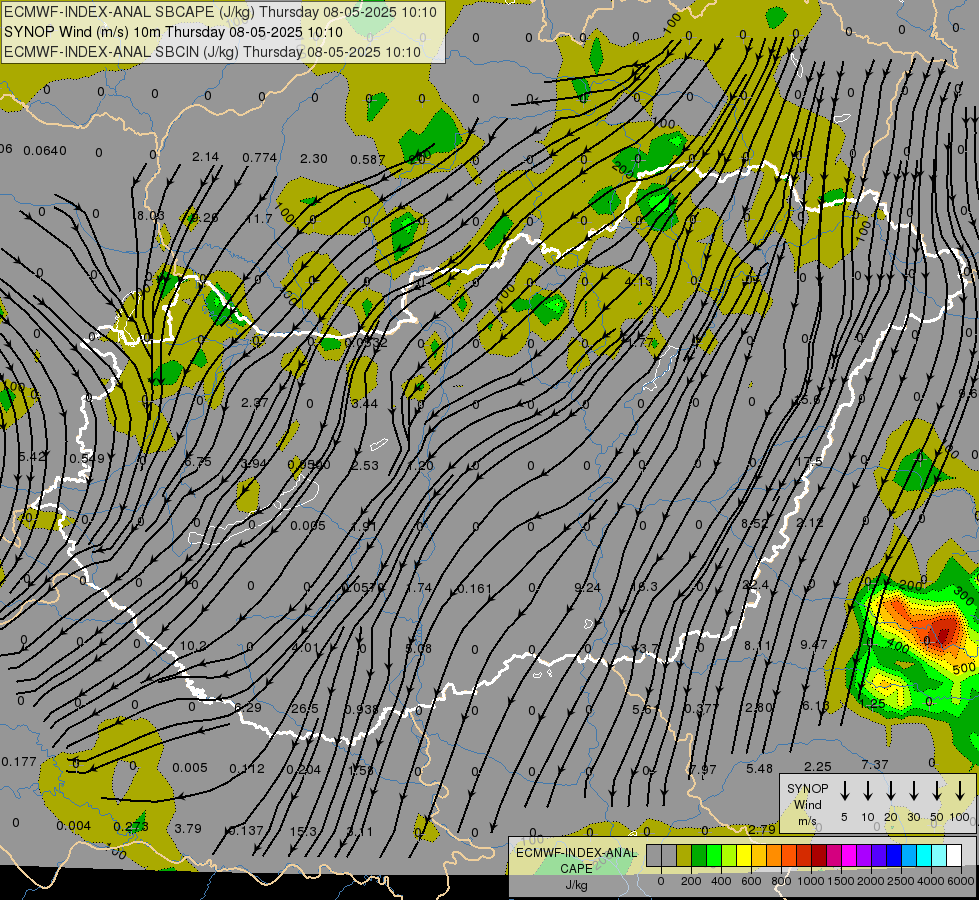Viewport: 979px width, 900px height.
Task: Click the map value 11.7
Action: pyautogui.click(x=259, y=219)
